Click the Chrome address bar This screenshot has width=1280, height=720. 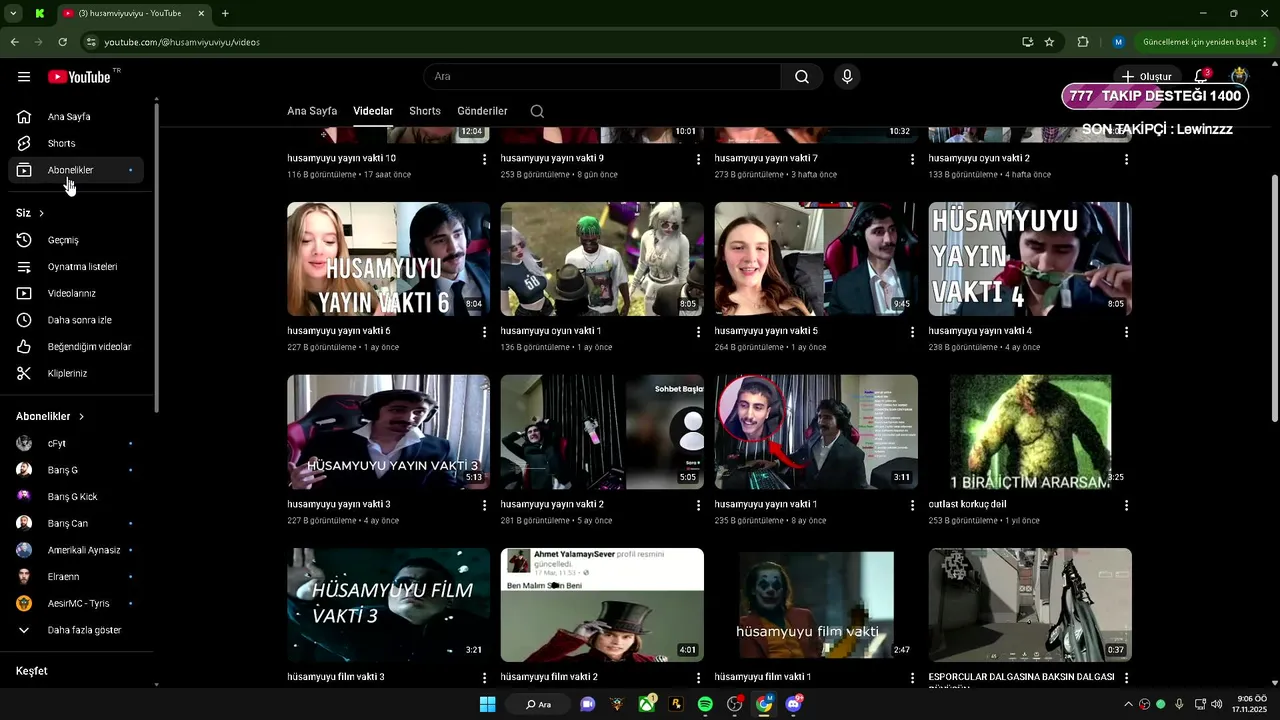click(550, 42)
